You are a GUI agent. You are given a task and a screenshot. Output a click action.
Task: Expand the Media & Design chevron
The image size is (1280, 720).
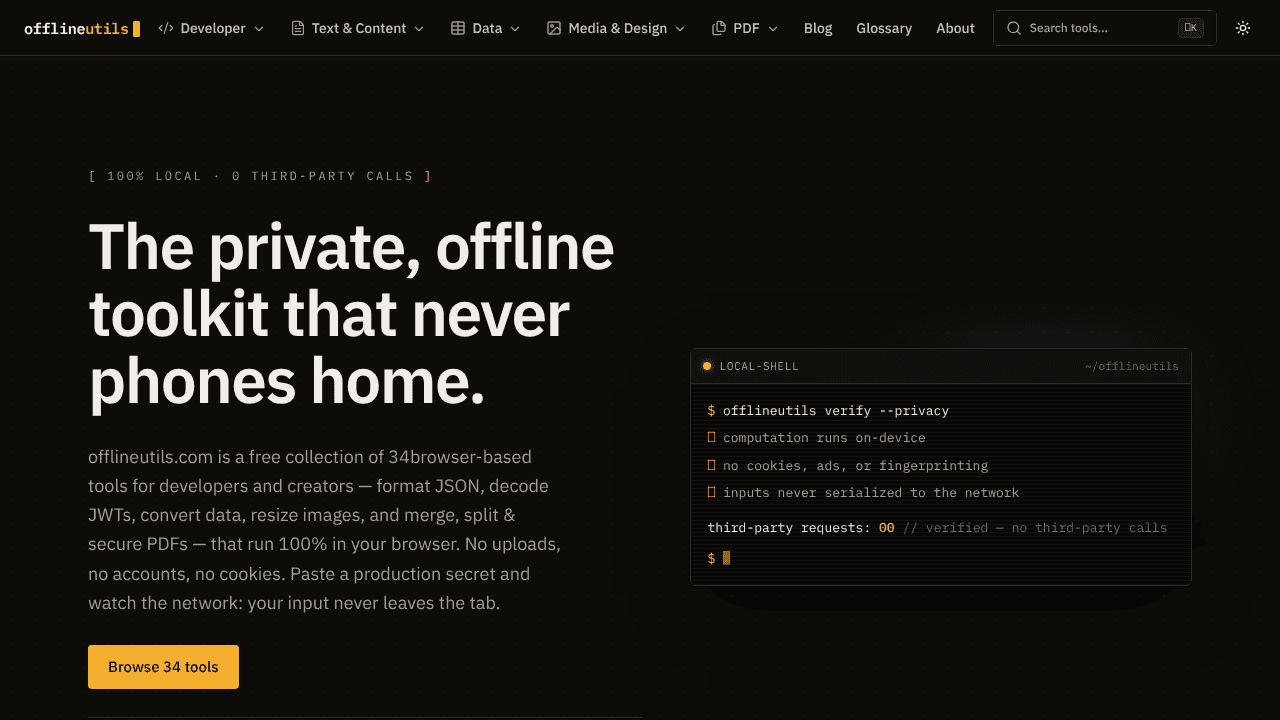tap(680, 28)
